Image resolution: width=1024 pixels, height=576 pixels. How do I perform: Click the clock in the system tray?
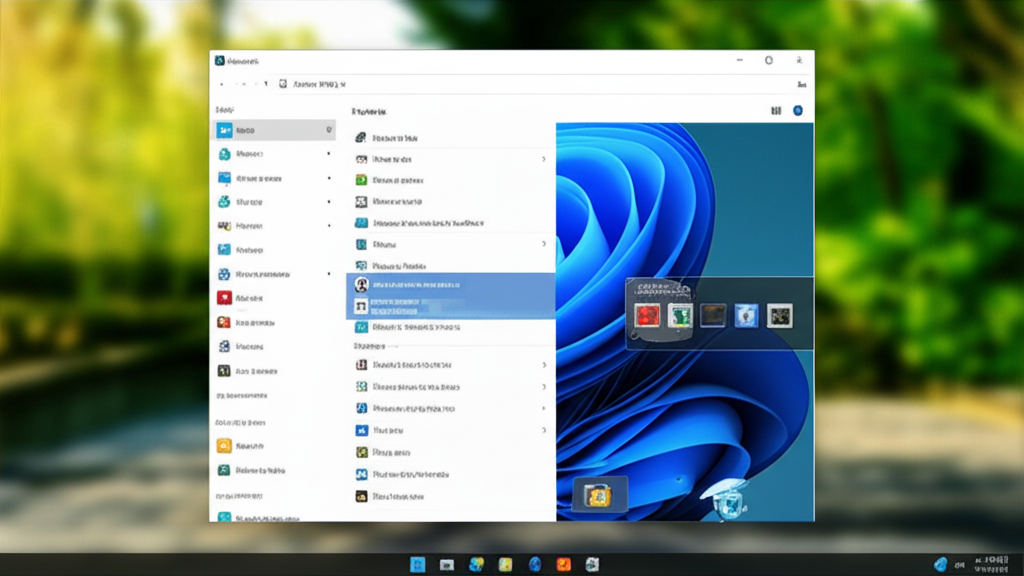point(990,564)
